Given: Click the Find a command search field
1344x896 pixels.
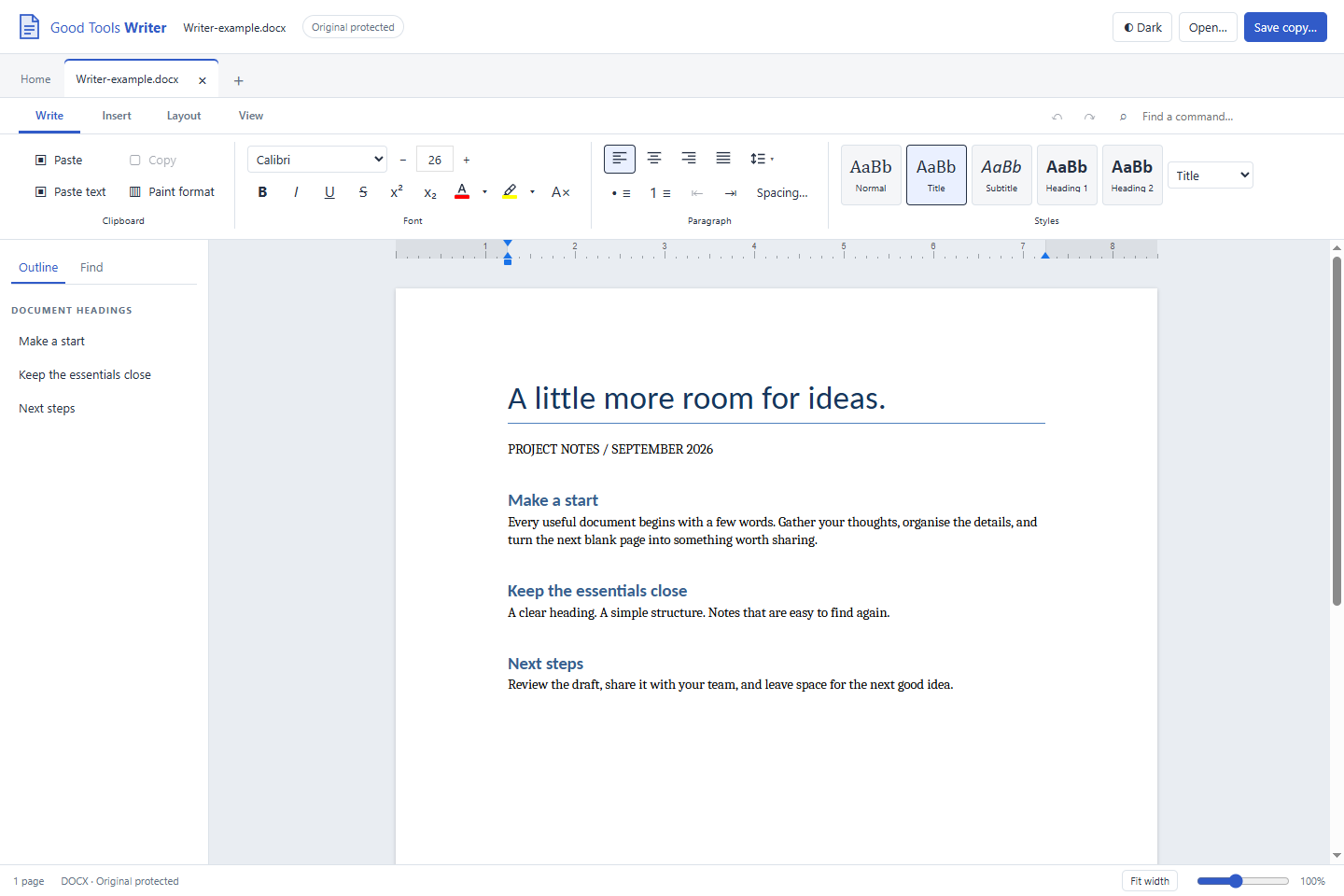Looking at the screenshot, I should pyautogui.click(x=1219, y=117).
